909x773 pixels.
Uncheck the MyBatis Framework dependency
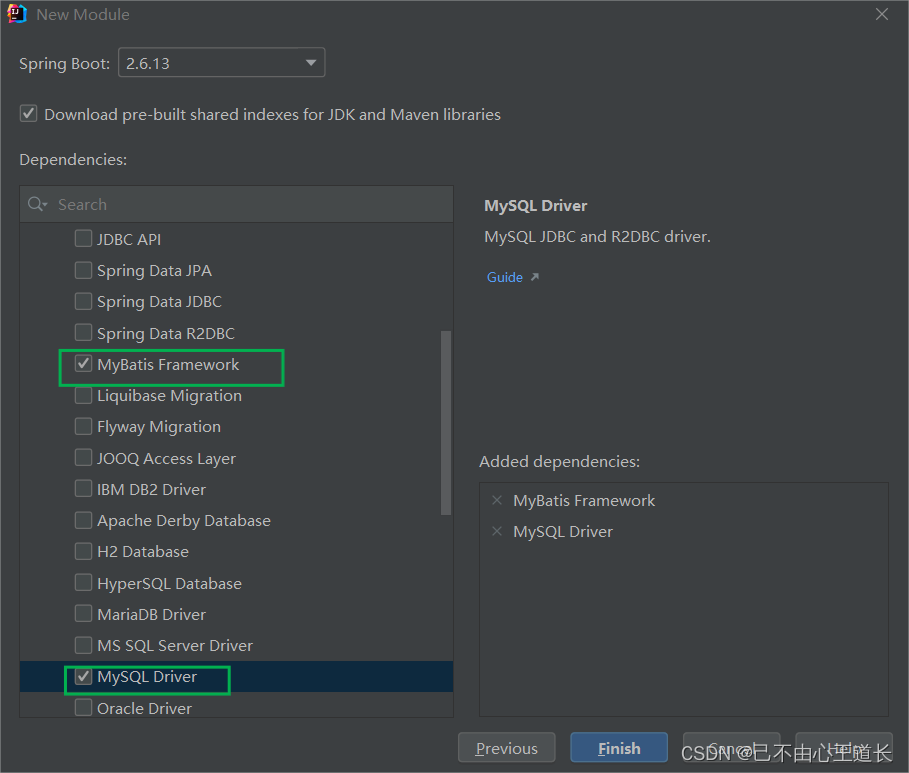(x=83, y=364)
